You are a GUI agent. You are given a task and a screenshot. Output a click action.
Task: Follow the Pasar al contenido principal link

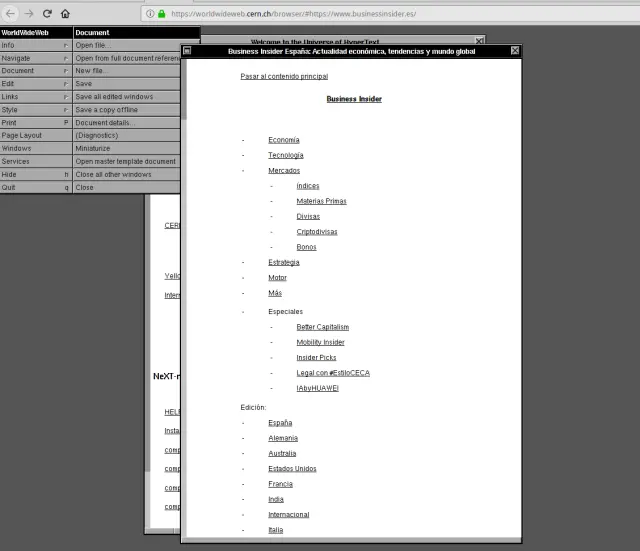284,76
